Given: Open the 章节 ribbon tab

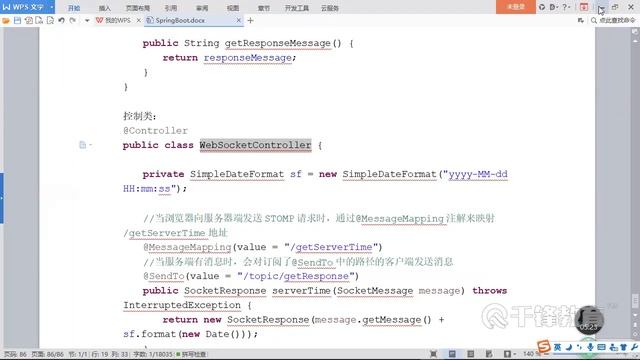Looking at the screenshot, I should point(264,8).
